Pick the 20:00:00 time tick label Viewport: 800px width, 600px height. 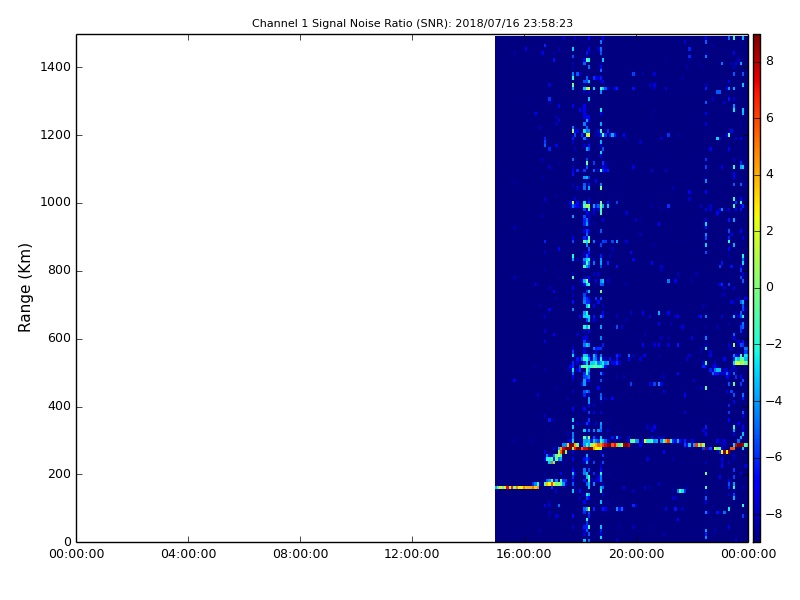pos(636,553)
